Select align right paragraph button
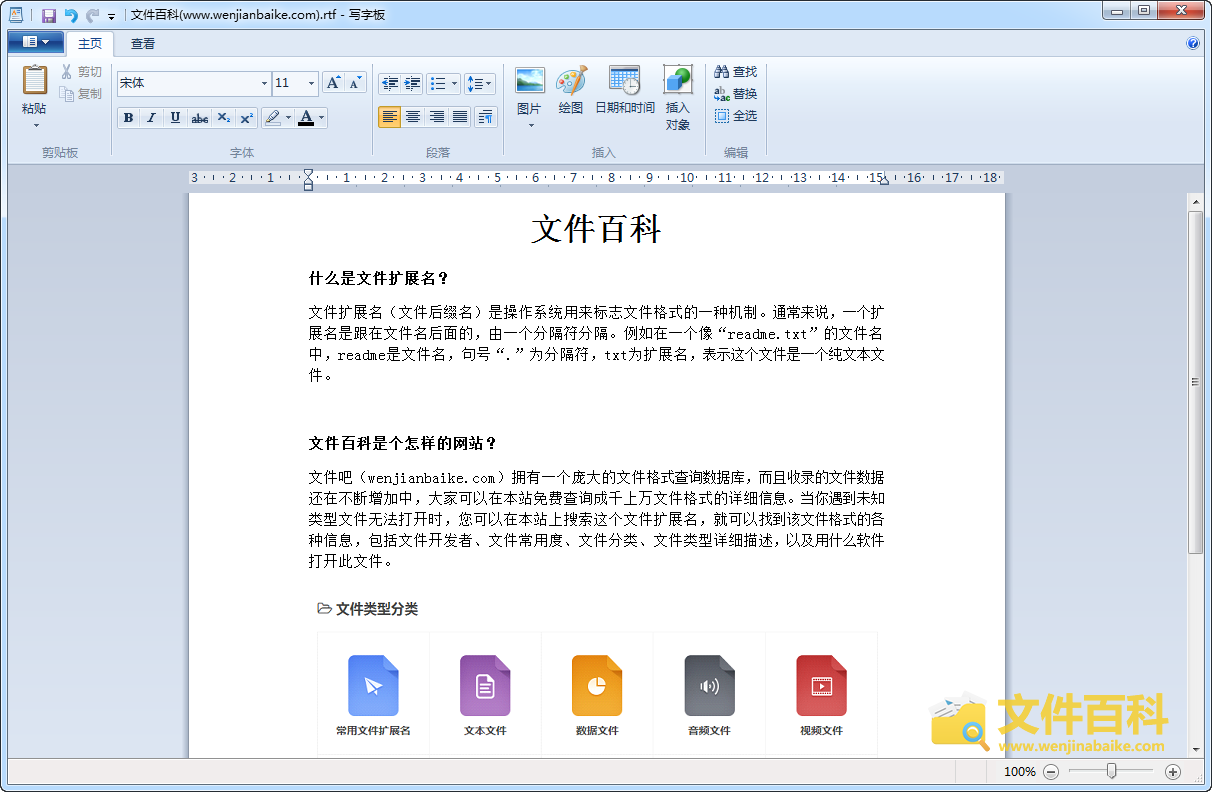Viewport: 1212px width, 792px height. coord(436,117)
